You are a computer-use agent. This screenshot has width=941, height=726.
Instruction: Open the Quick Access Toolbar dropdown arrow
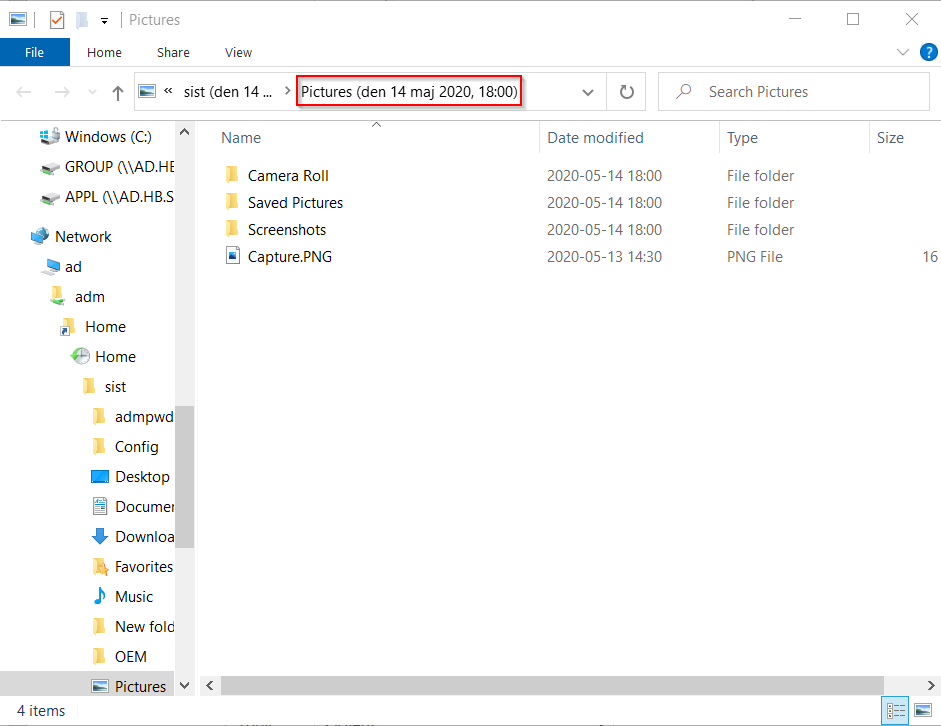click(104, 21)
